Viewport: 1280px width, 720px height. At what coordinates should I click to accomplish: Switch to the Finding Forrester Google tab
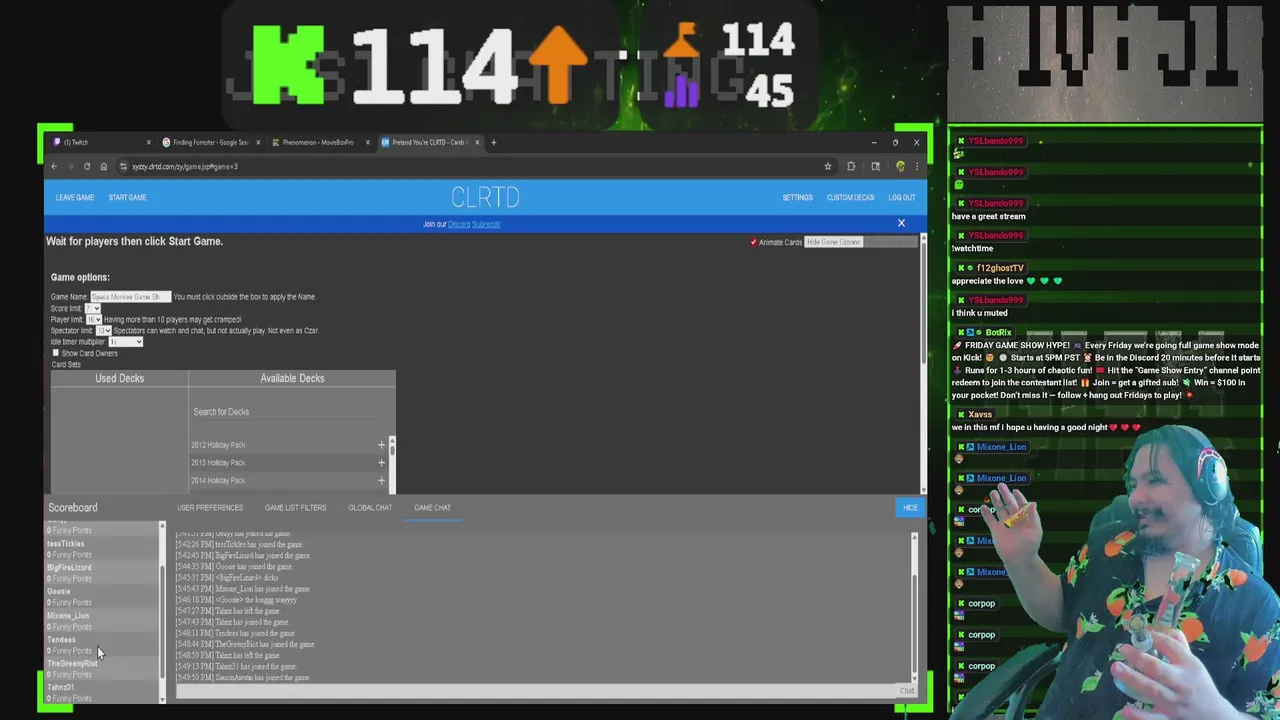tap(210, 142)
